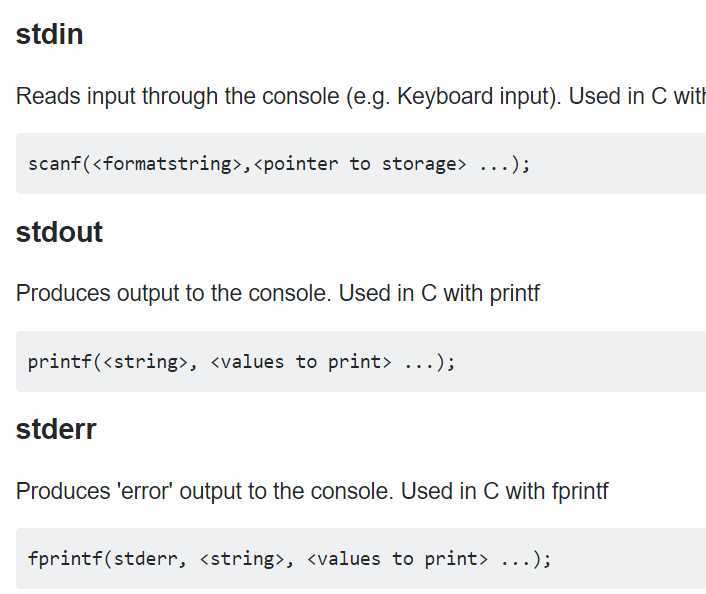Screen dimensions: 706x594
Task: Click the word fprintf in the stderr description
Action: [580, 491]
